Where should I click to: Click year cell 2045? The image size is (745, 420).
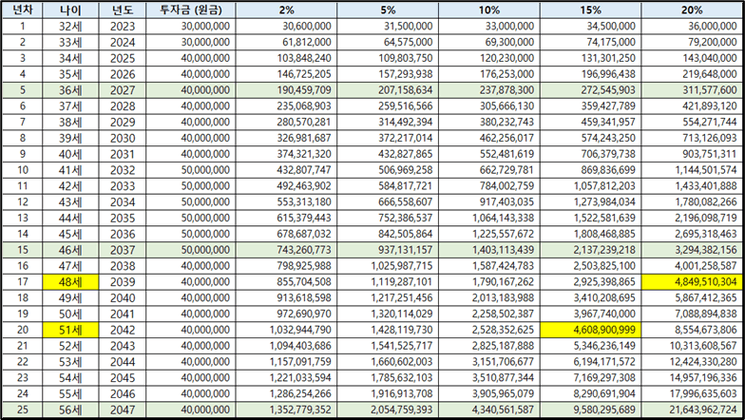point(122,378)
